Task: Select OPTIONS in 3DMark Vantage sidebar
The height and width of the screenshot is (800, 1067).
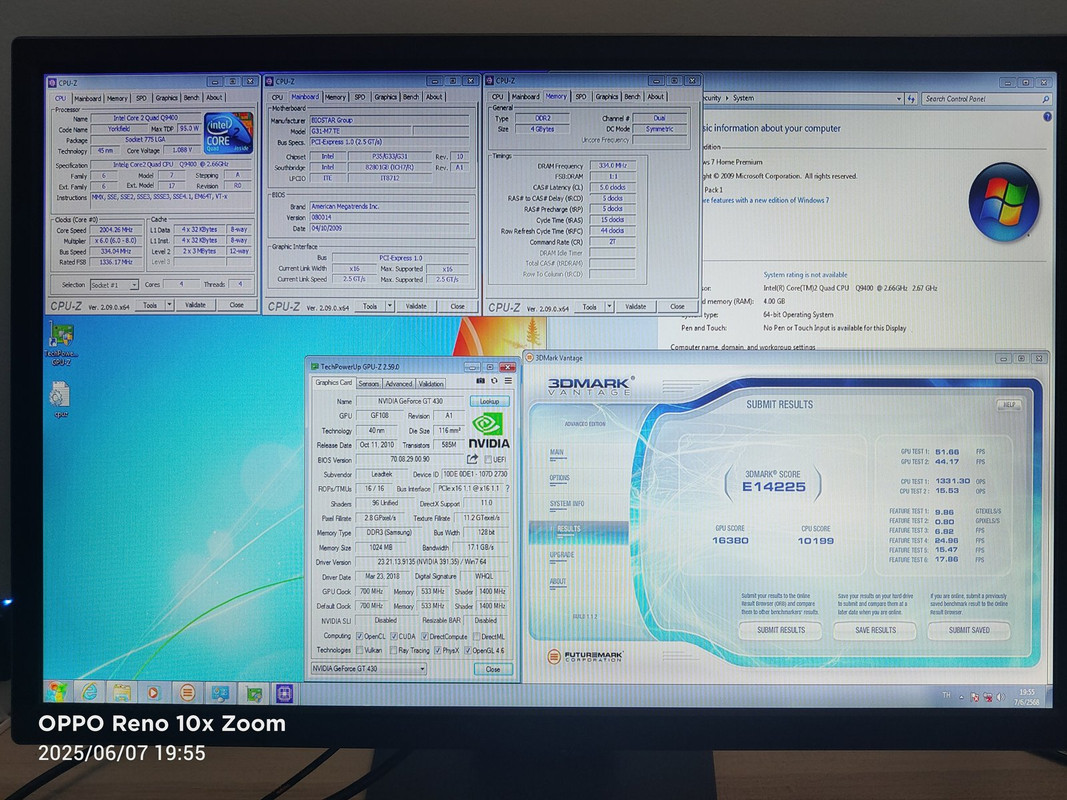Action: point(559,478)
